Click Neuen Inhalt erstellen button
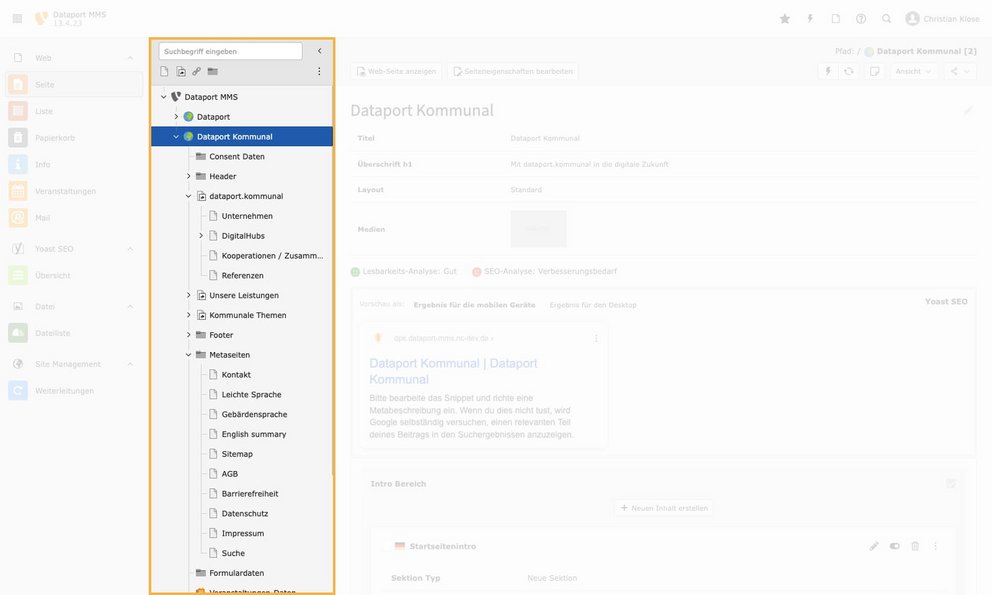 click(664, 508)
